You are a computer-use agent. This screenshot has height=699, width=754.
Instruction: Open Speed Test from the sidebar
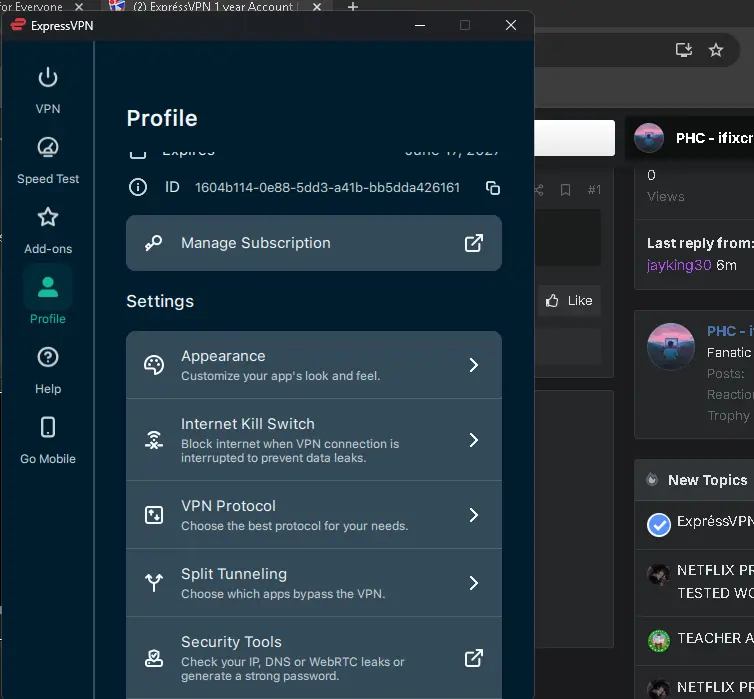(48, 161)
